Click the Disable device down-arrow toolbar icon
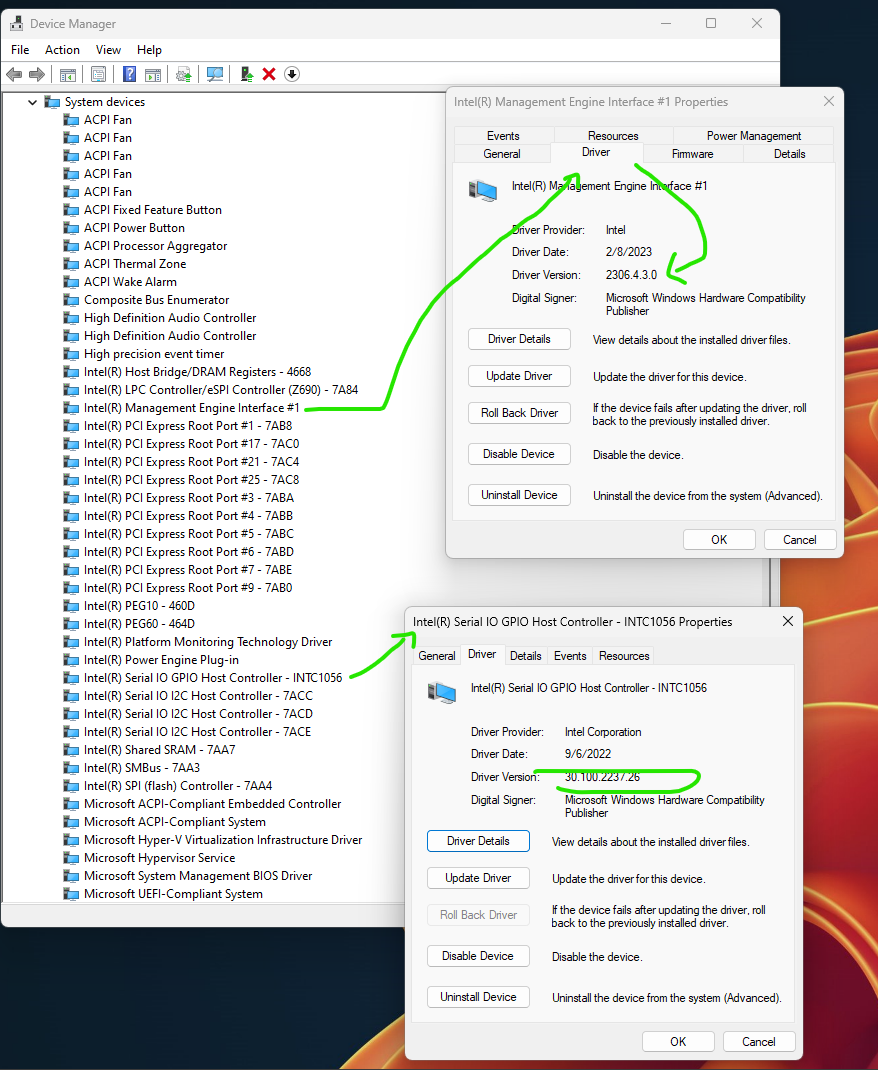This screenshot has width=878, height=1070. click(x=292, y=74)
